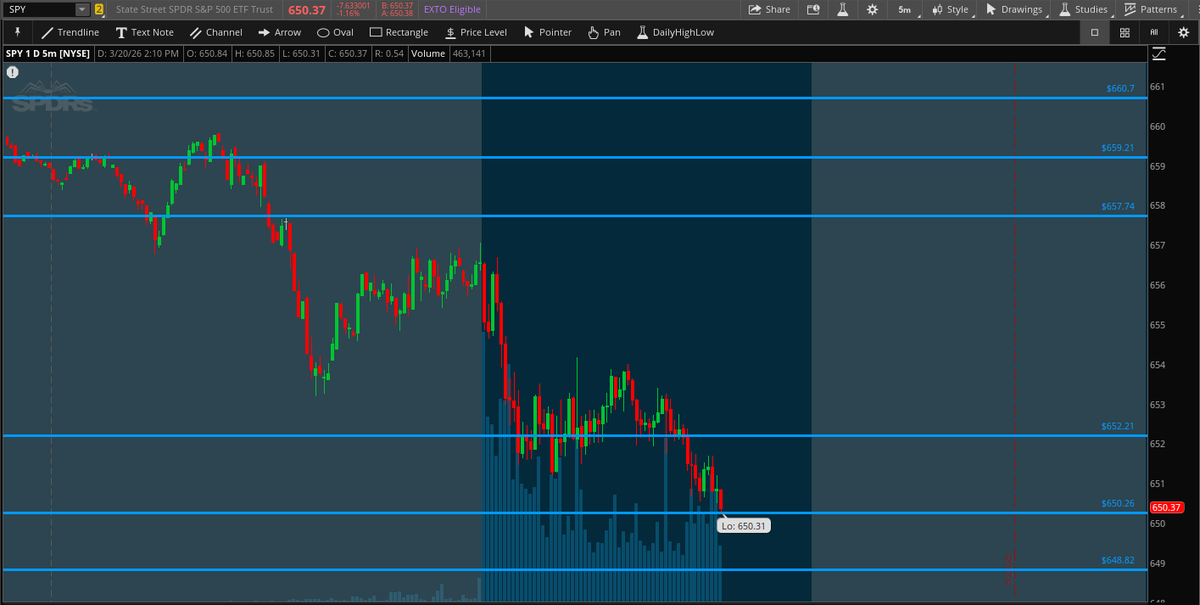Choose the Arrow drawing tool
Image resolution: width=1200 pixels, height=605 pixels.
[x=279, y=32]
